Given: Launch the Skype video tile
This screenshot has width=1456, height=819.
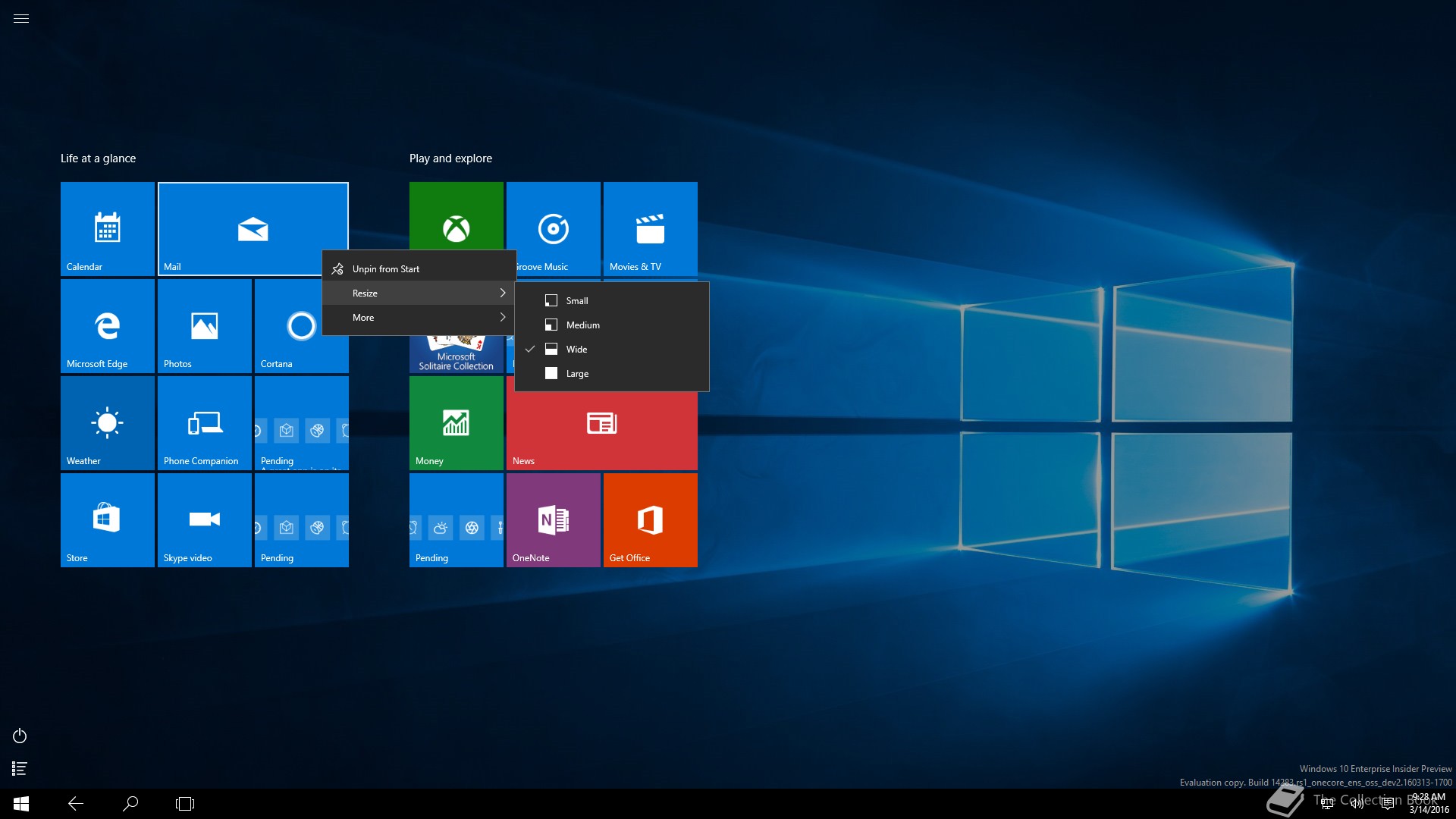Looking at the screenshot, I should pos(205,520).
